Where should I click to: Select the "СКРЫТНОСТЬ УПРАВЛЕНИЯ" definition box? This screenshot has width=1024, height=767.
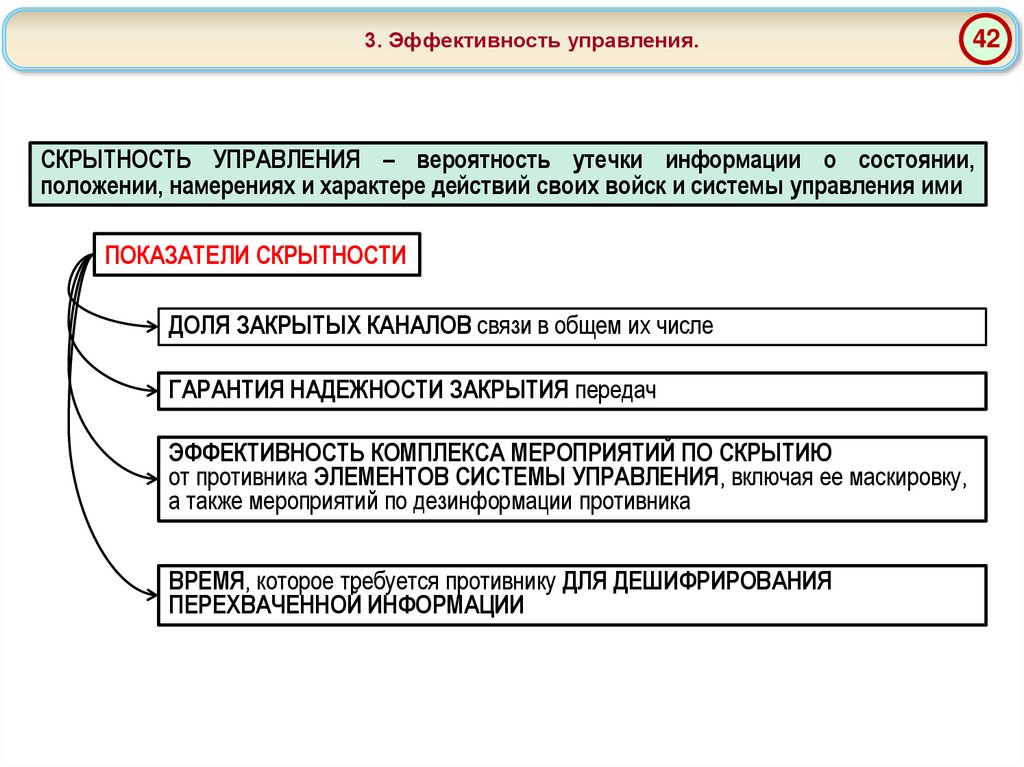click(x=507, y=174)
